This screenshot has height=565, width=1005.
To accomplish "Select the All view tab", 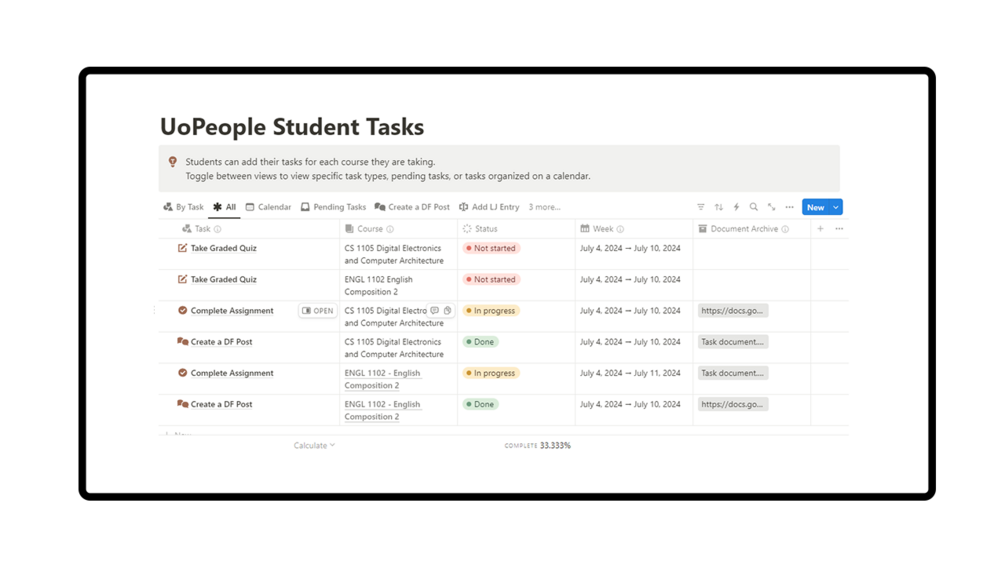I will pos(224,207).
